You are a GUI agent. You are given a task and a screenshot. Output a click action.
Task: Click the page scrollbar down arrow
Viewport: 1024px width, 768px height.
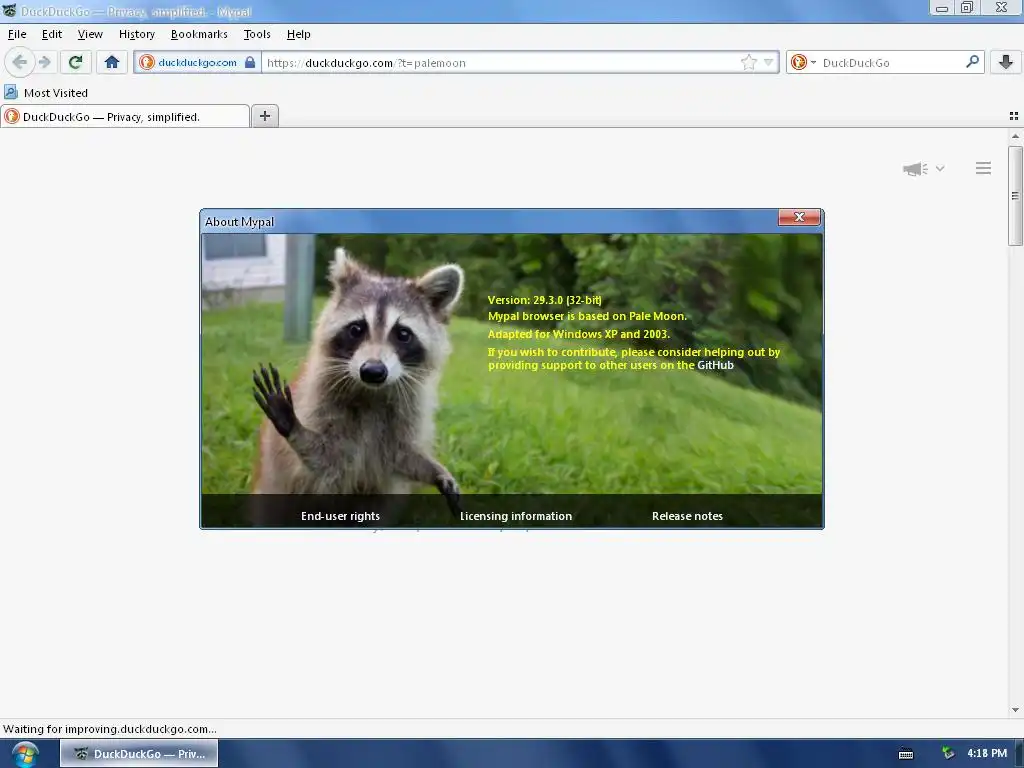[x=1015, y=710]
